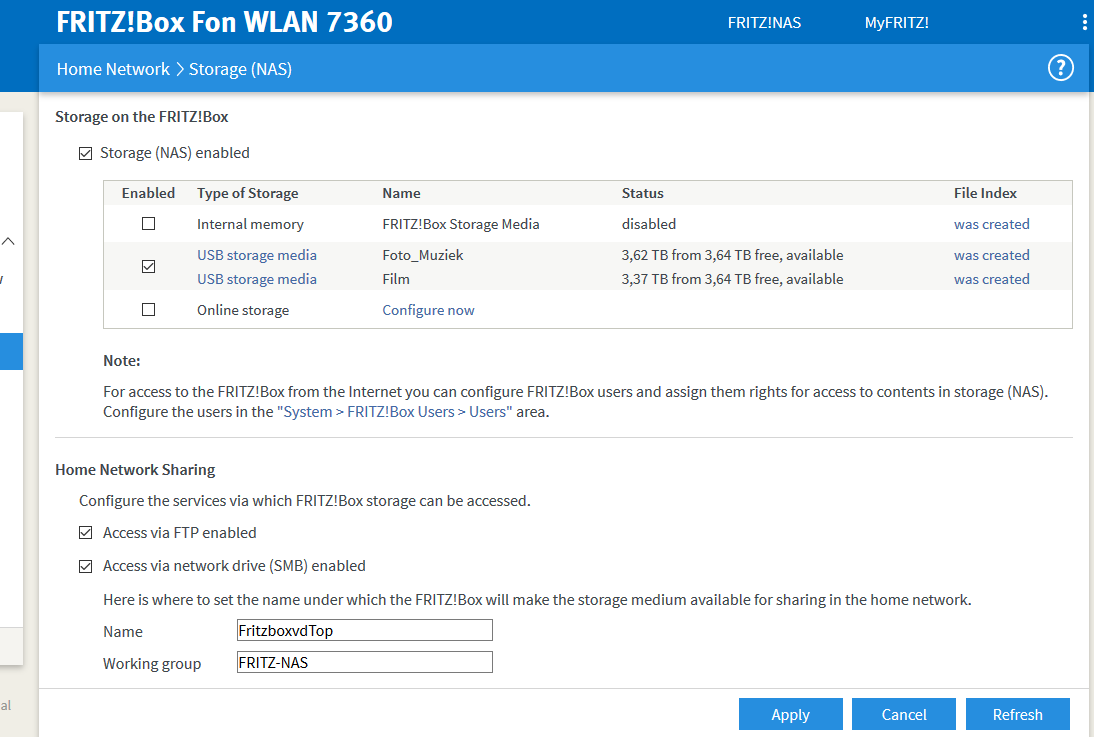Enable the Online storage checkbox
The width and height of the screenshot is (1094, 737).
(148, 310)
